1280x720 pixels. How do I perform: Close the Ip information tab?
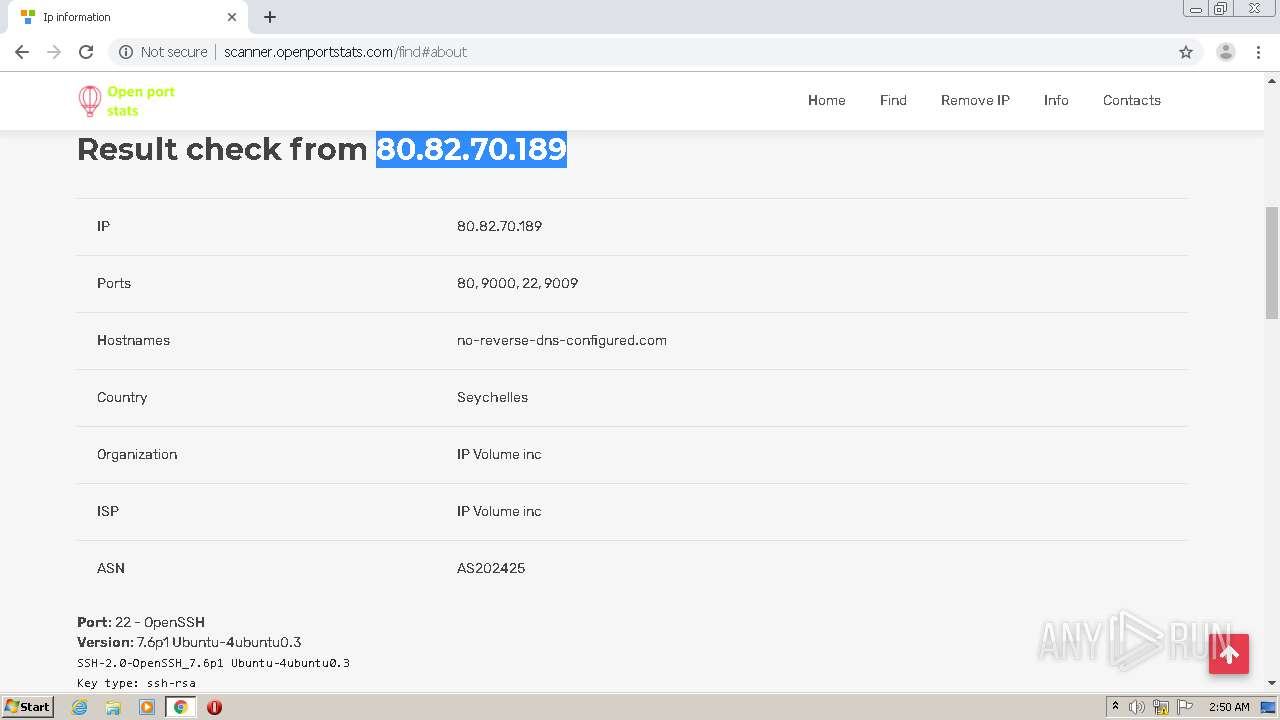[x=232, y=17]
